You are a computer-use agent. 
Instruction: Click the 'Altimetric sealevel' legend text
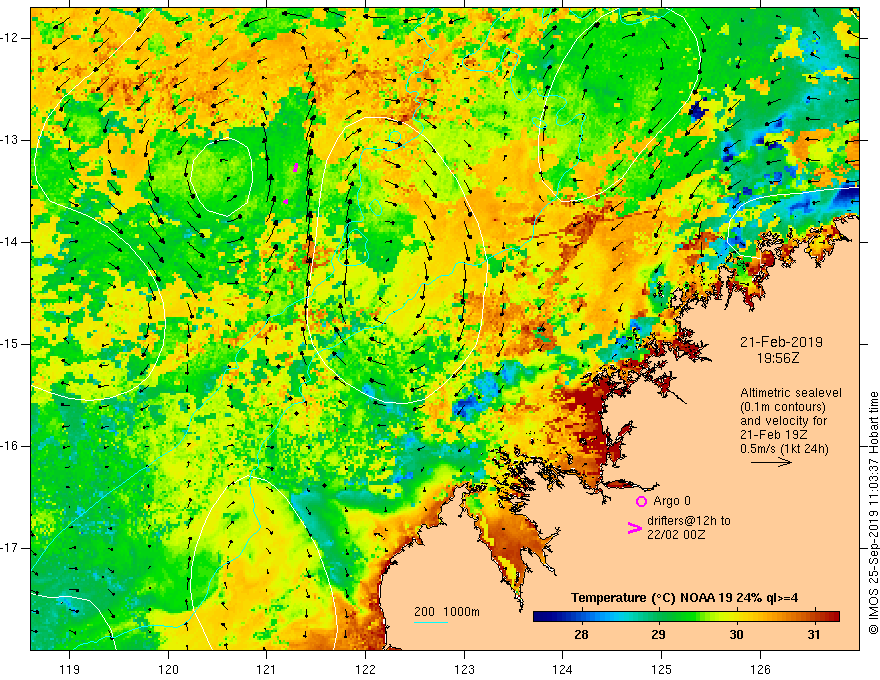click(x=791, y=393)
